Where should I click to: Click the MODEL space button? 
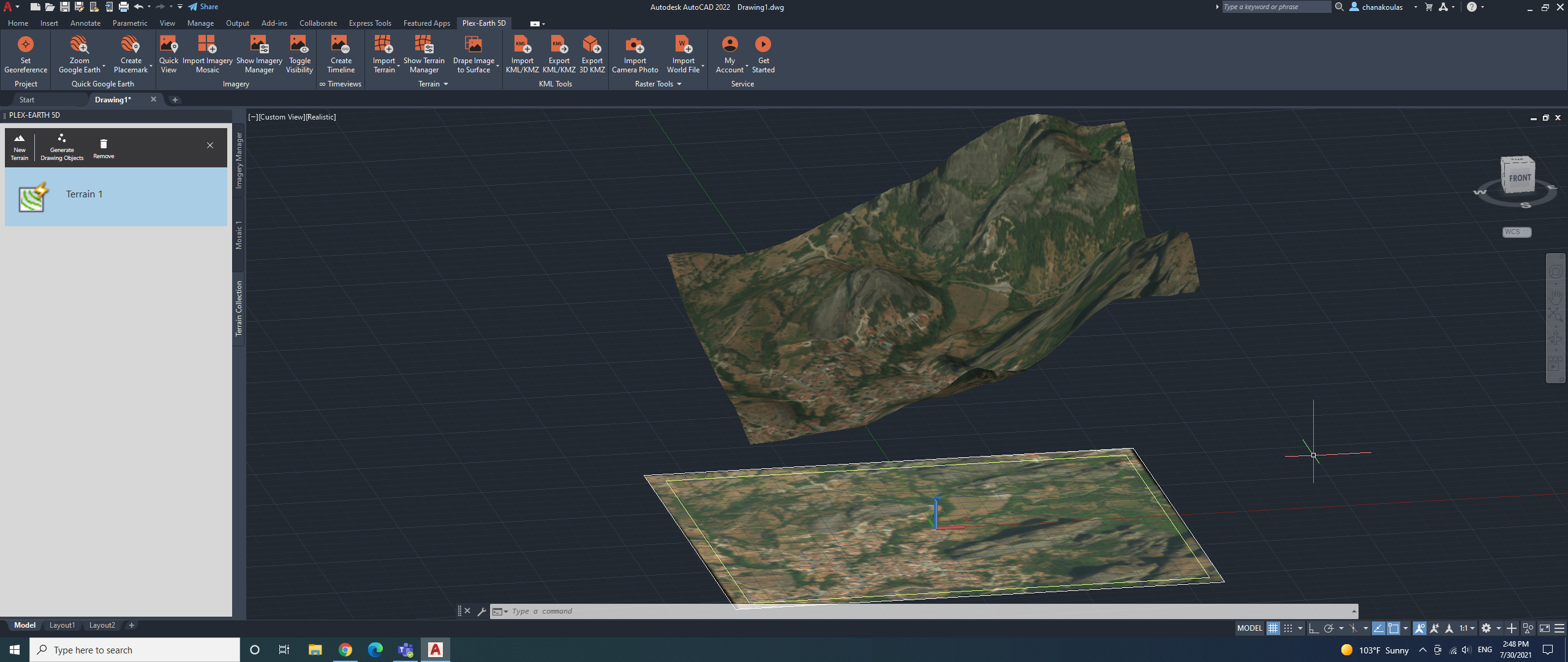click(1249, 628)
